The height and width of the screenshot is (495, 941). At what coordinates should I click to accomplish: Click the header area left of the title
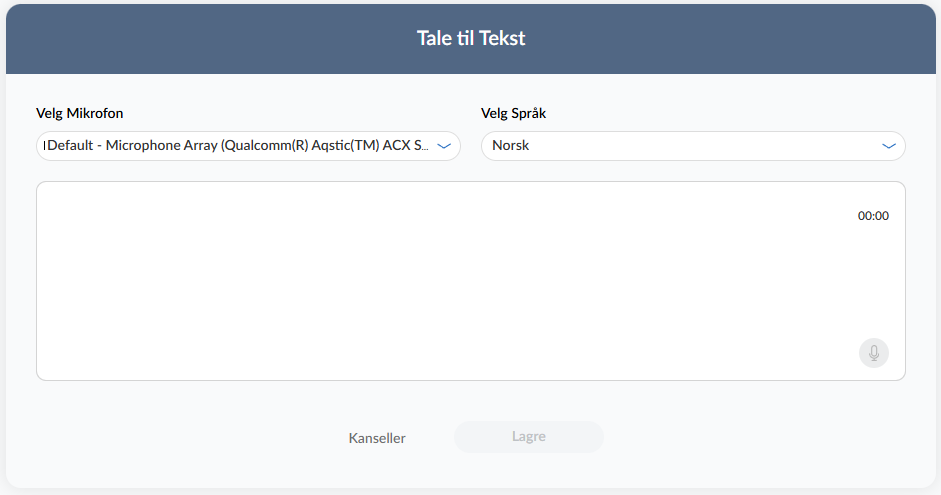200,38
